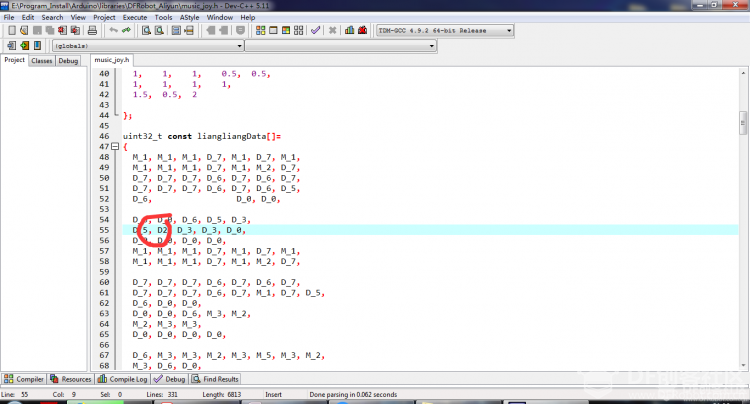Click the Print icon in the toolbar
This screenshot has width=750, height=404.
[x=92, y=30]
